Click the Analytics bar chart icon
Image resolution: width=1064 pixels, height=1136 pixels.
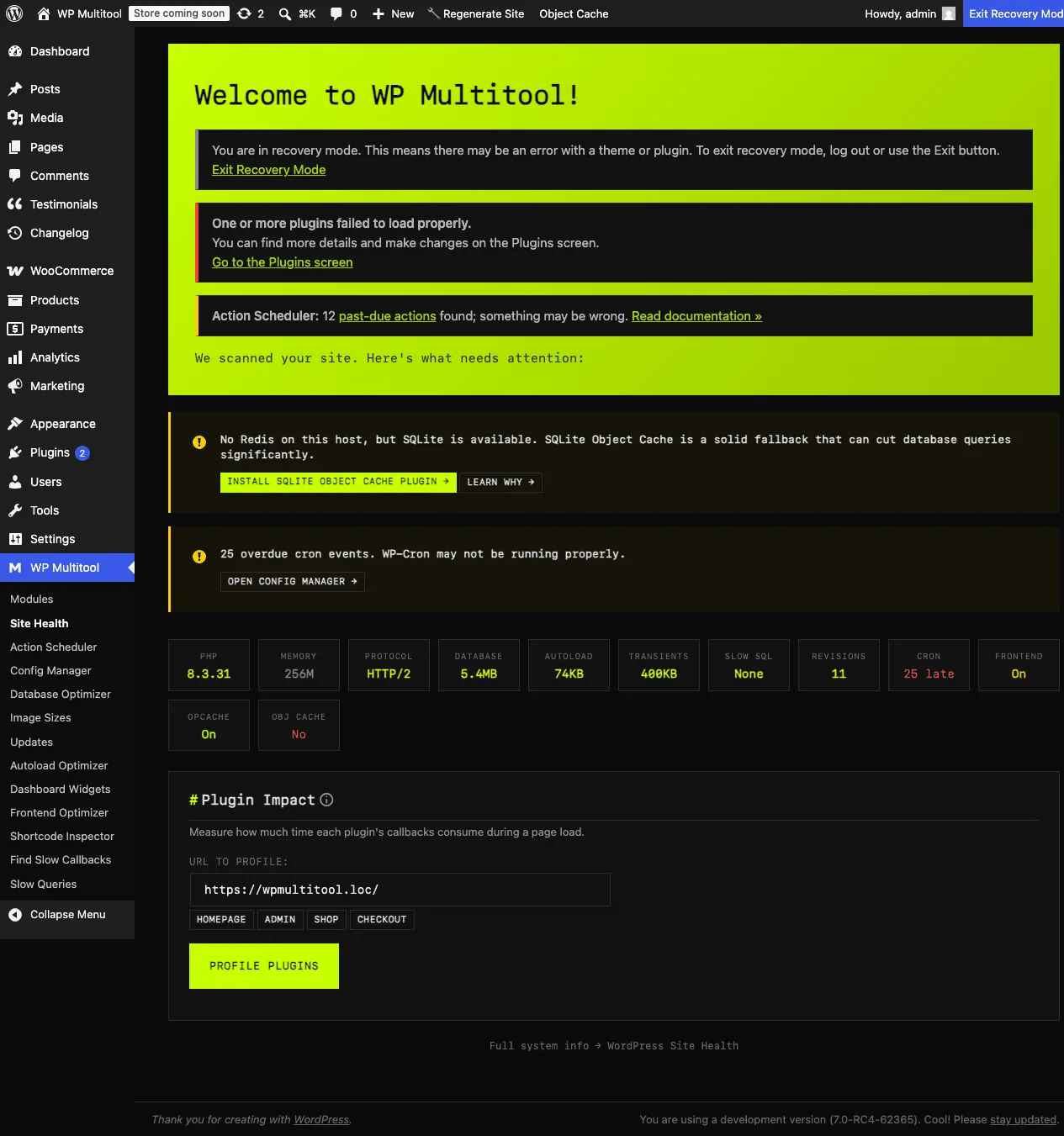pos(15,357)
